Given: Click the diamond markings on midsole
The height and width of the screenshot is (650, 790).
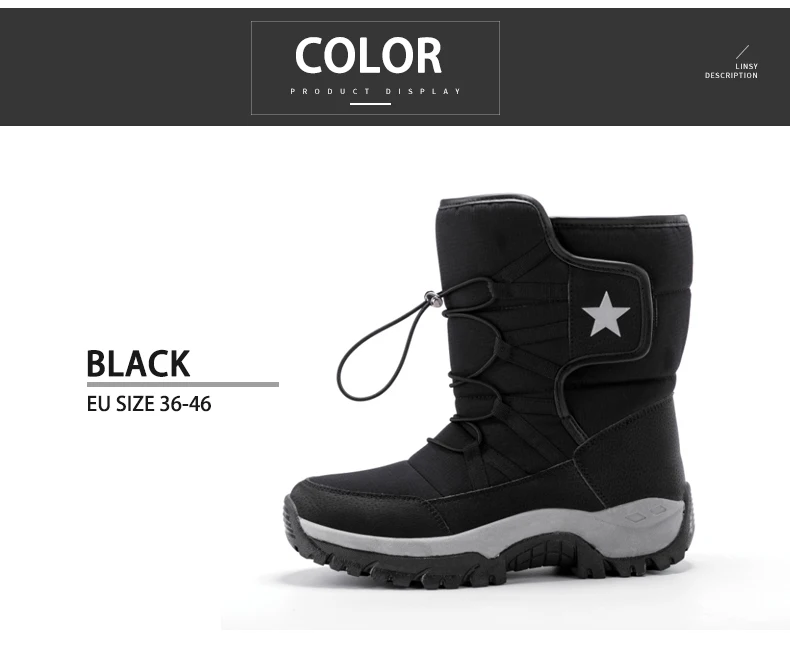Looking at the screenshot, I should tap(646, 514).
